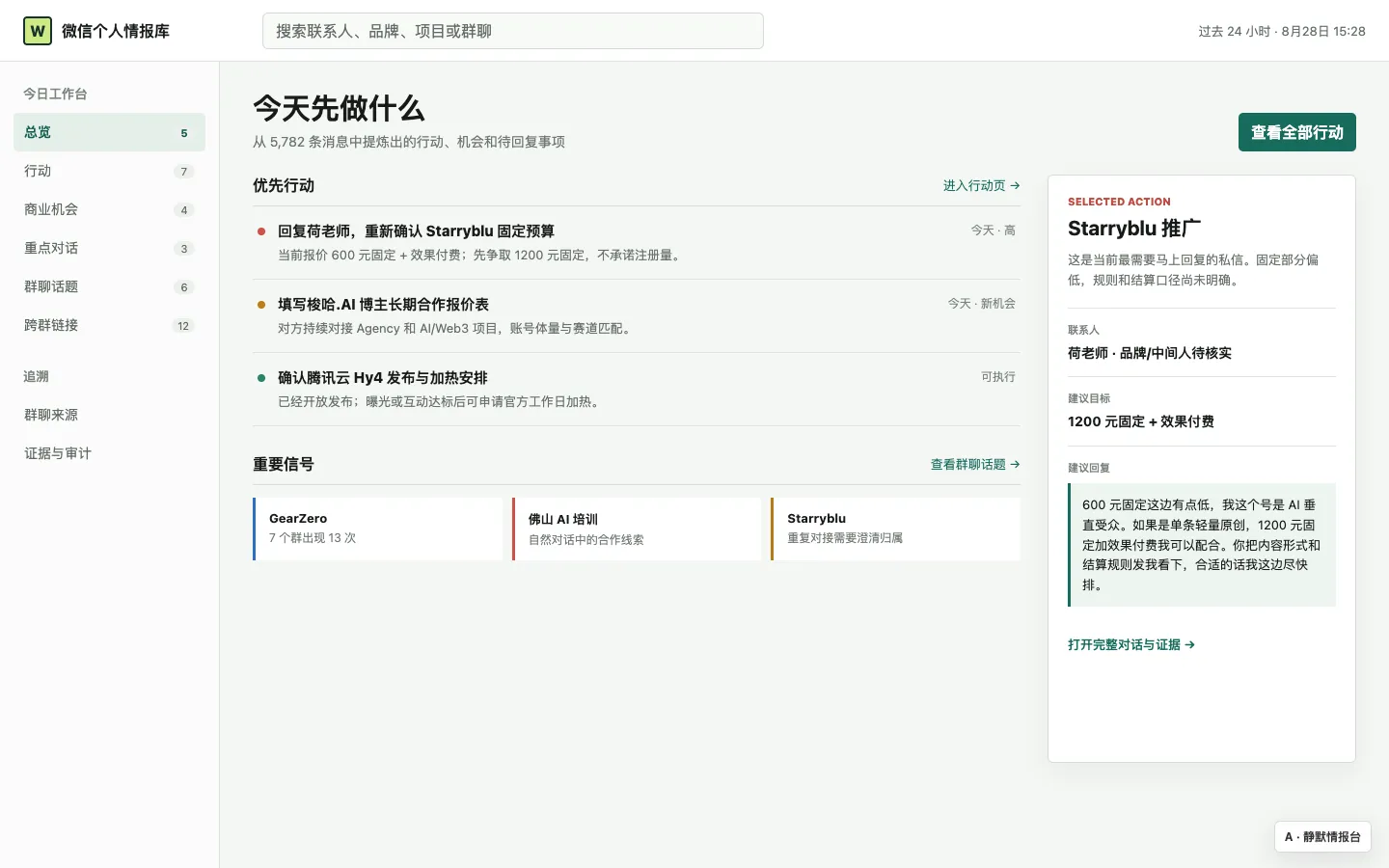The image size is (1389, 868).
Task: Click 荷老师 · 品牌/中间人待核实 contact
Action: 1150,353
